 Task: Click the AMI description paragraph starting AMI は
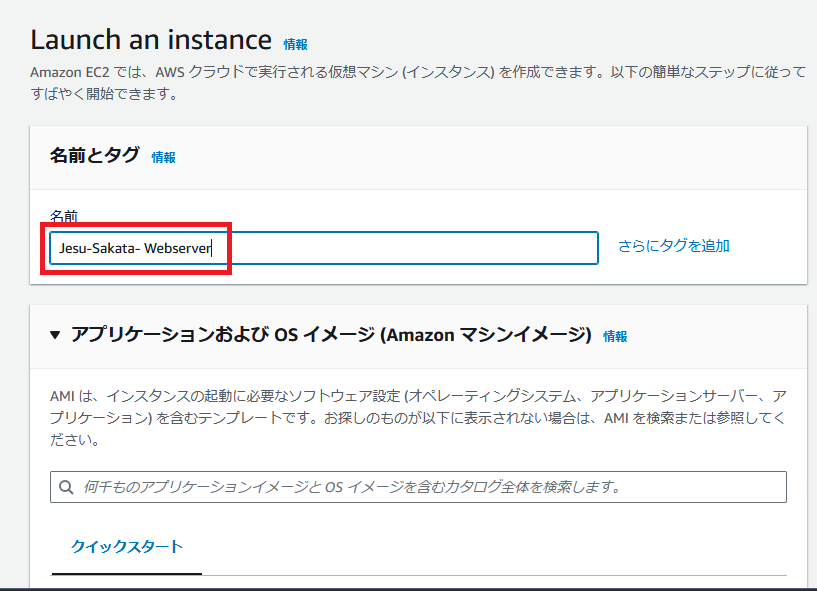point(418,418)
